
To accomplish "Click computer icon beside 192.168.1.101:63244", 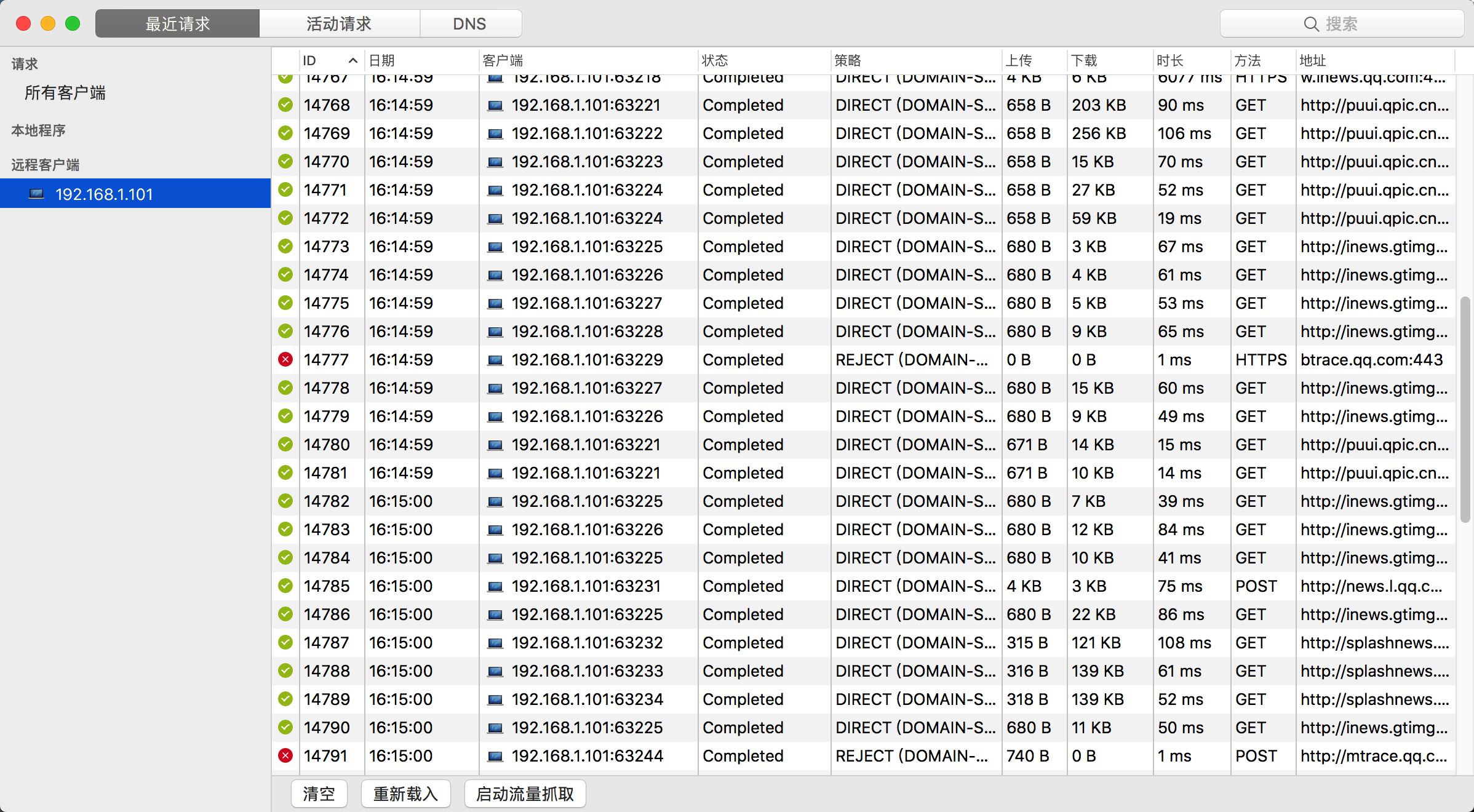I will tap(495, 756).
